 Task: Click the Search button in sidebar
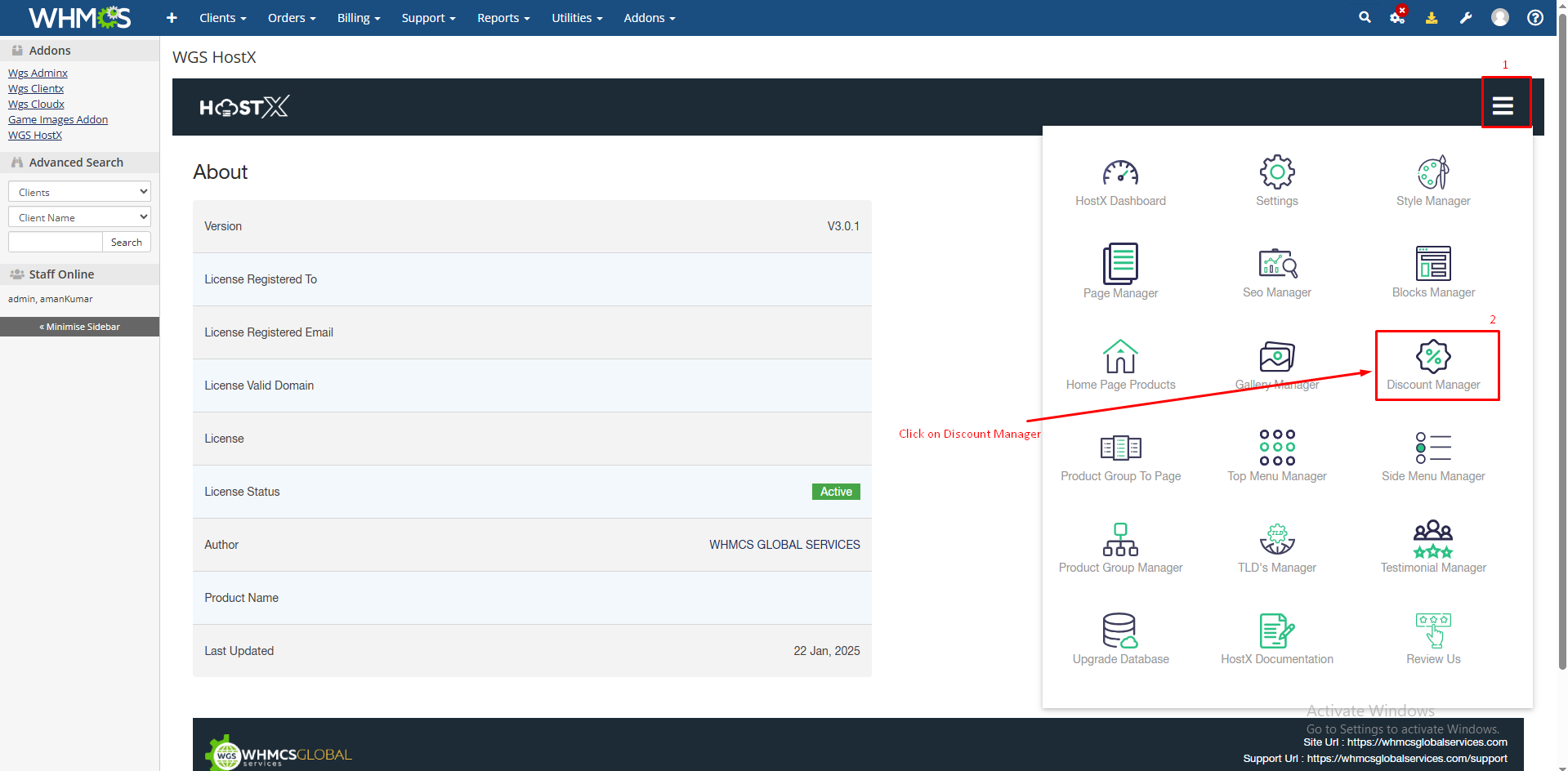point(127,243)
